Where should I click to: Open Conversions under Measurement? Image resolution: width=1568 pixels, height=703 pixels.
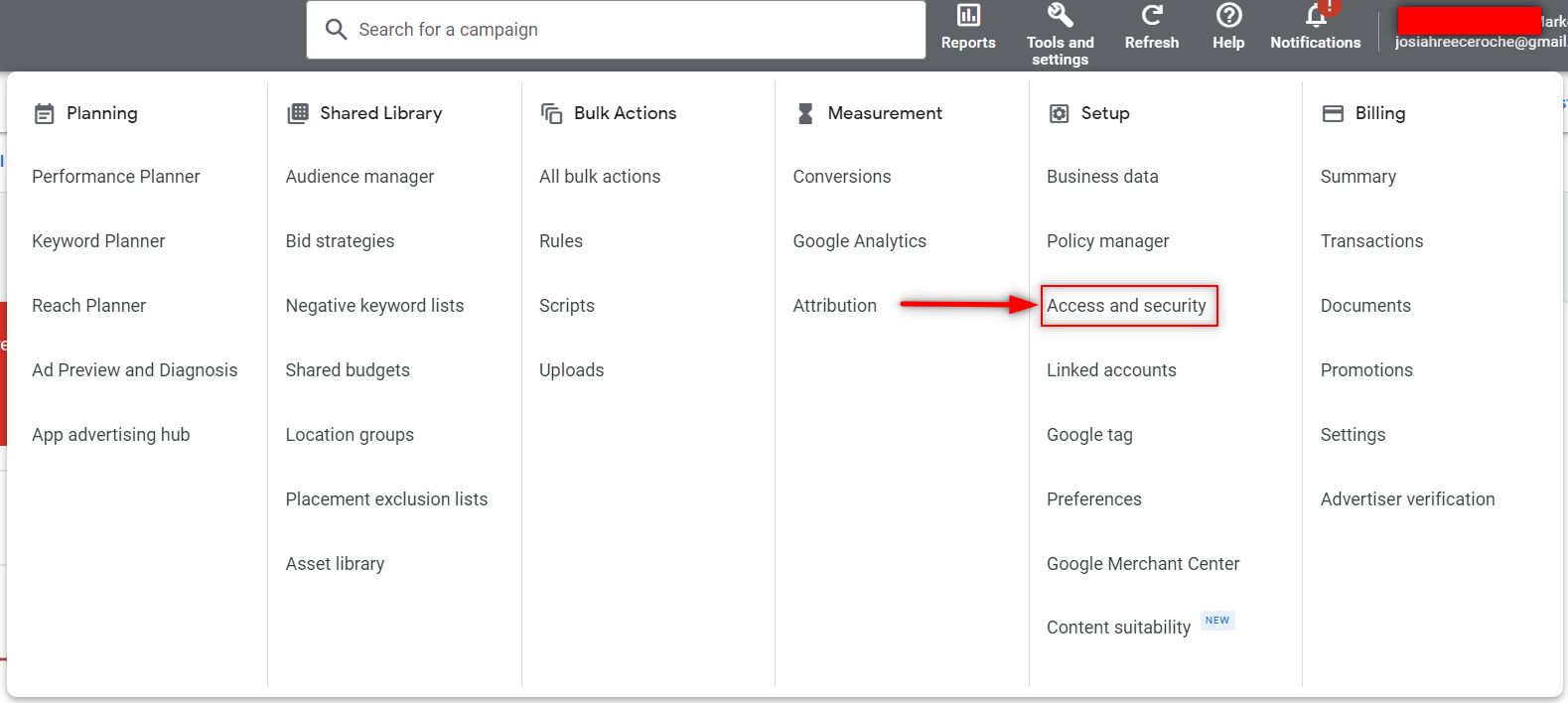pyautogui.click(x=842, y=177)
